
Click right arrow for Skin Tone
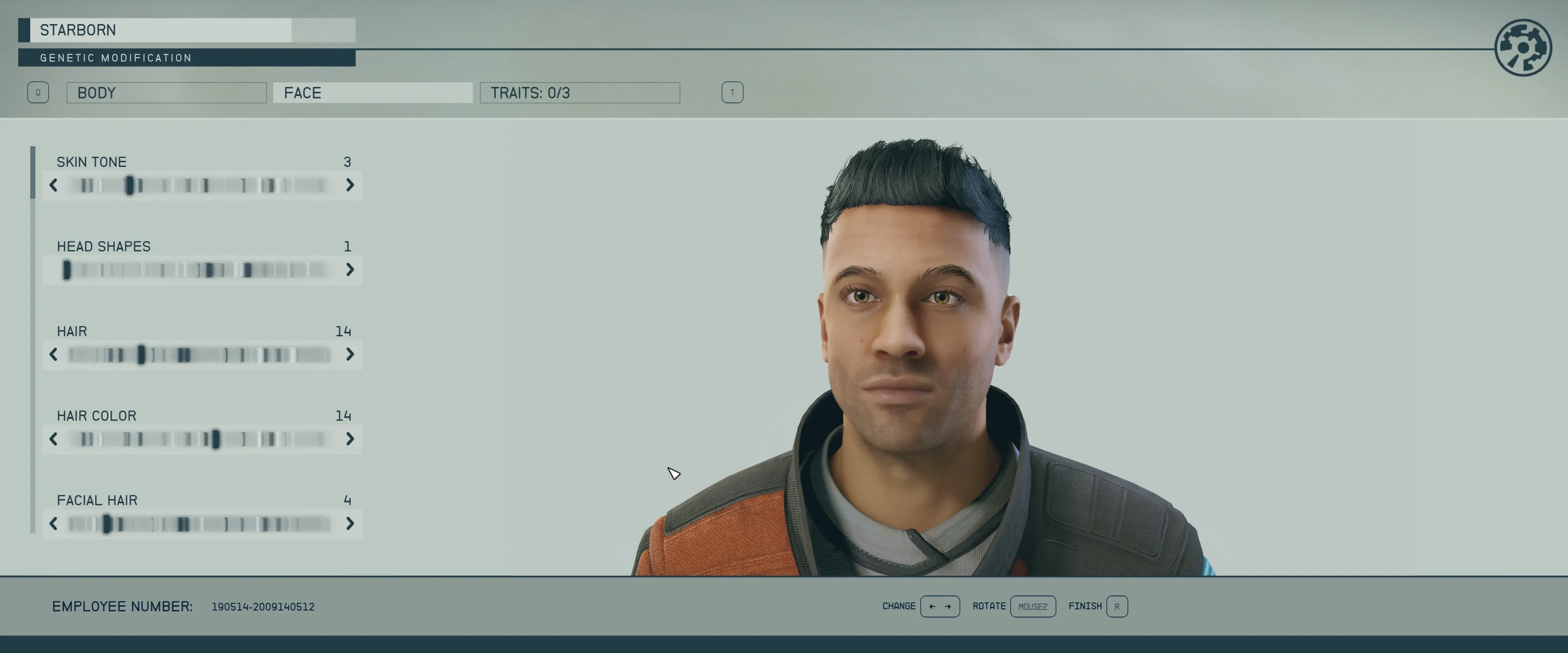(x=350, y=185)
